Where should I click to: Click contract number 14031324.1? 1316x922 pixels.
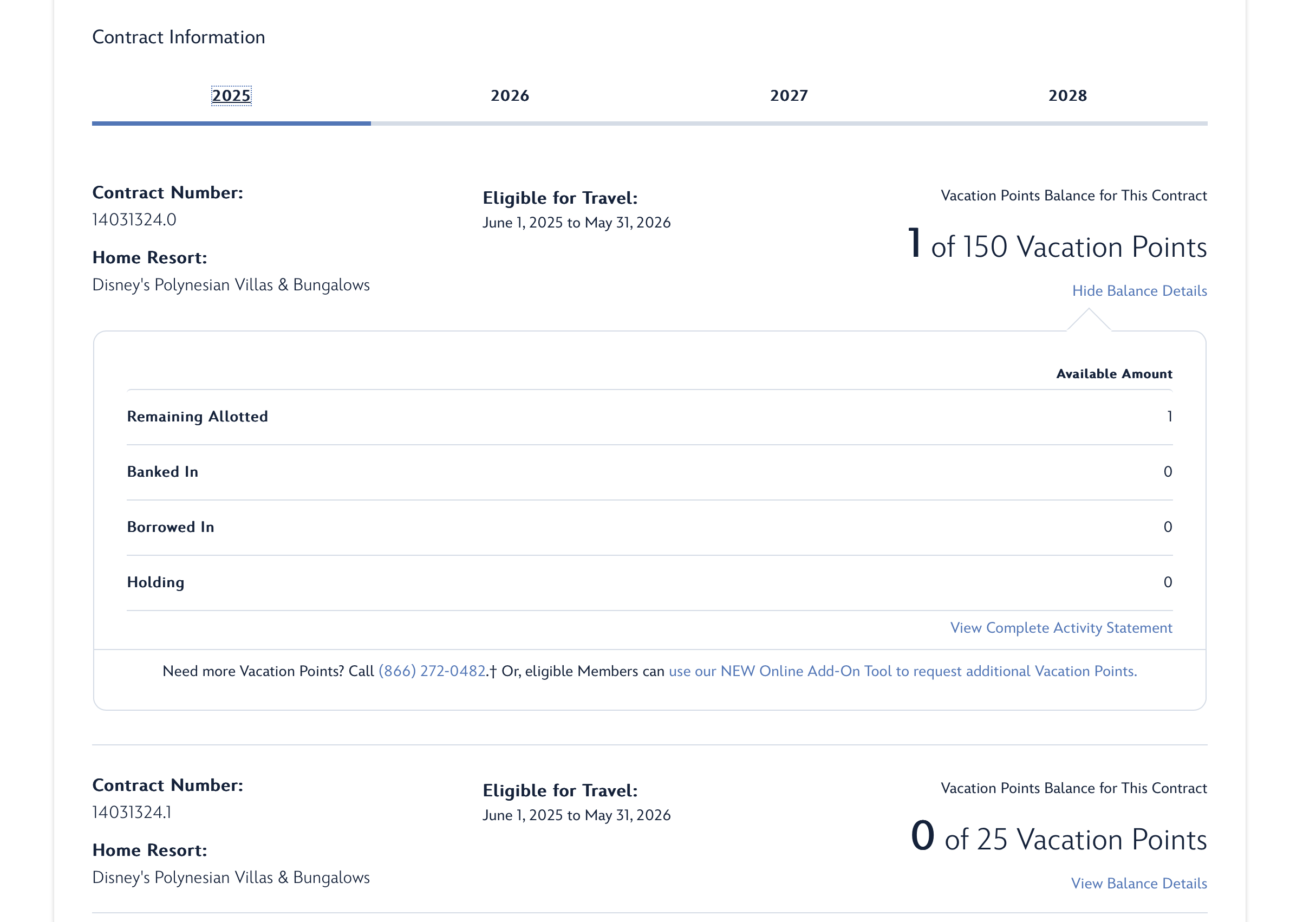(132, 812)
